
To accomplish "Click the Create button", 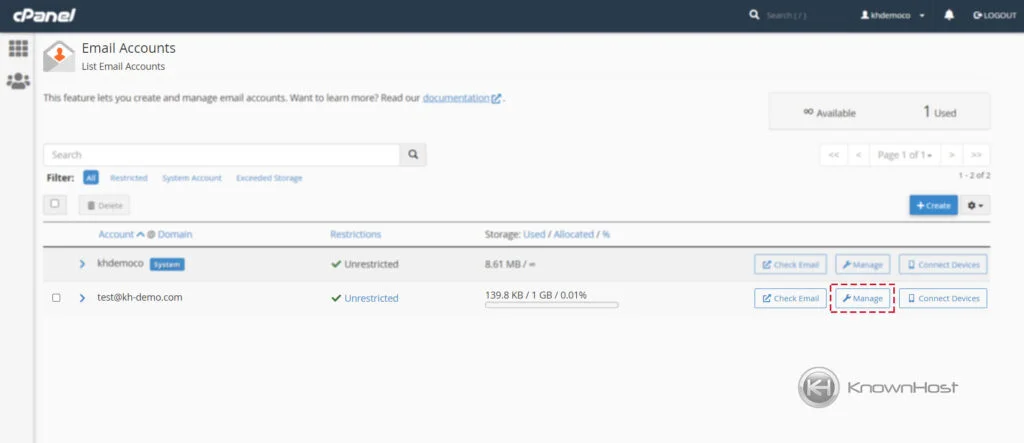I will pos(933,205).
